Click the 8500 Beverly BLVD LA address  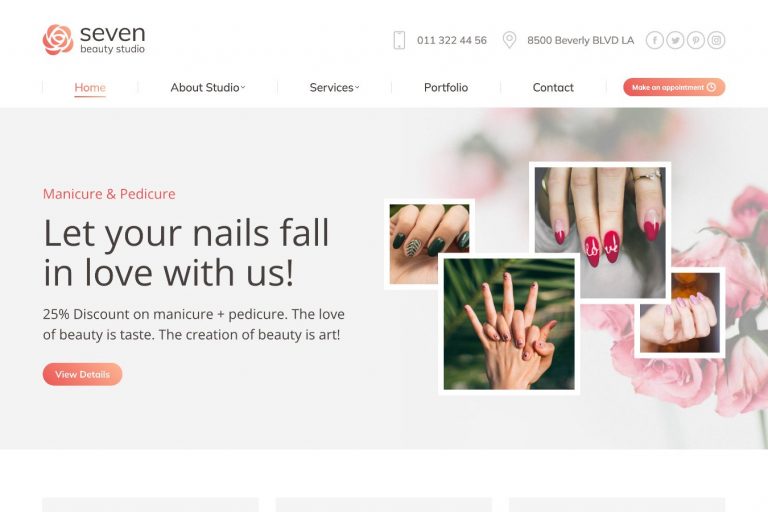point(580,40)
